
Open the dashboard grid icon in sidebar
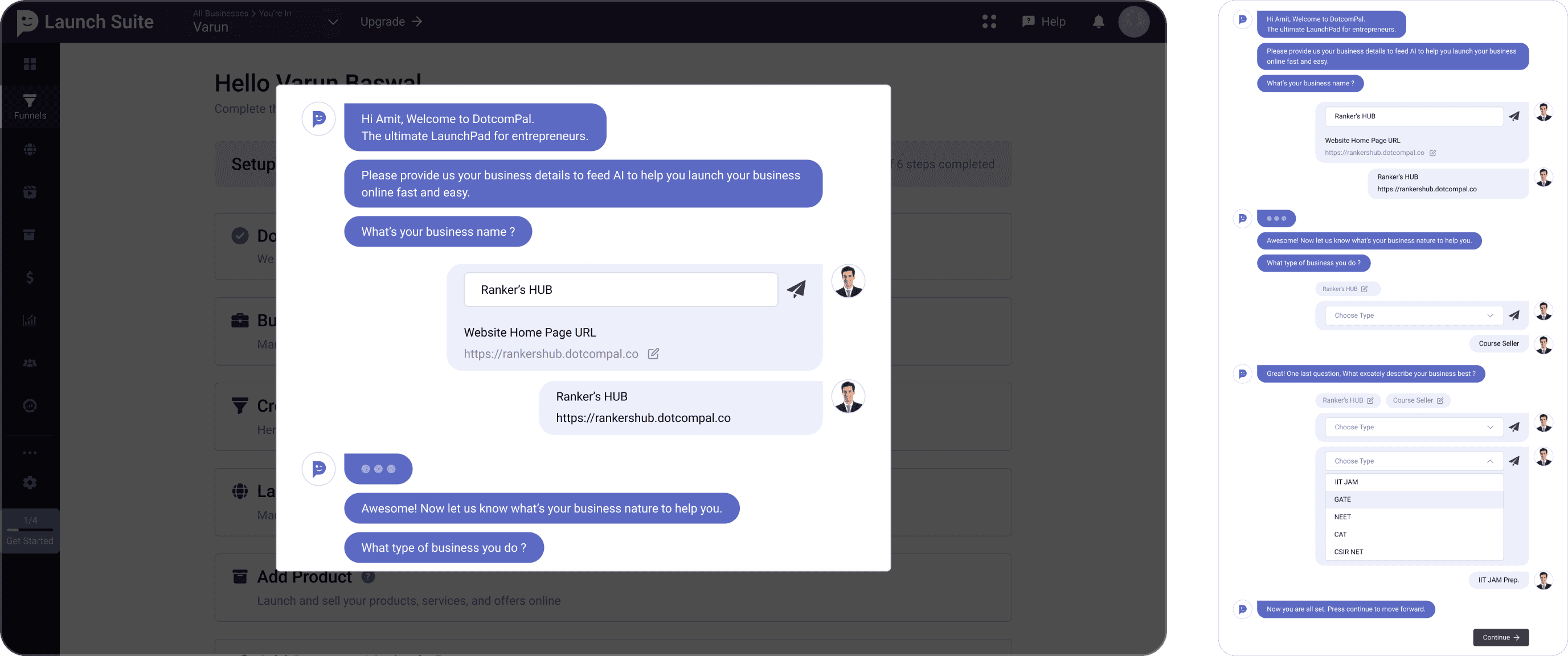click(30, 64)
